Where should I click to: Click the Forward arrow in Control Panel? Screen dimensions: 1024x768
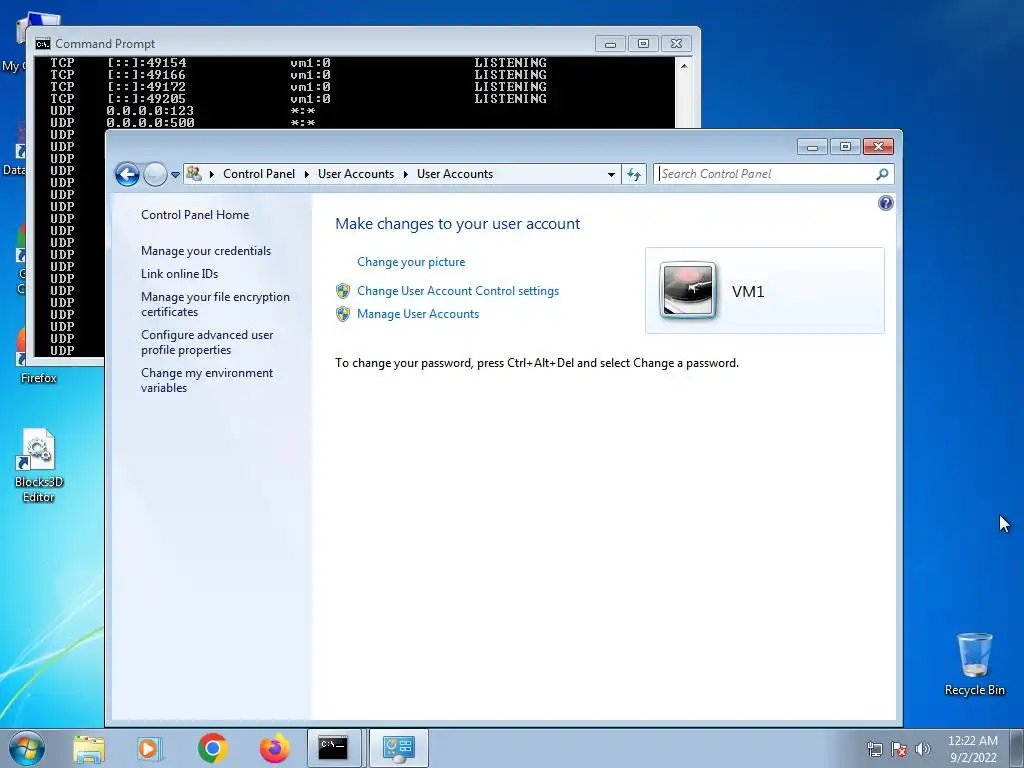tap(155, 174)
